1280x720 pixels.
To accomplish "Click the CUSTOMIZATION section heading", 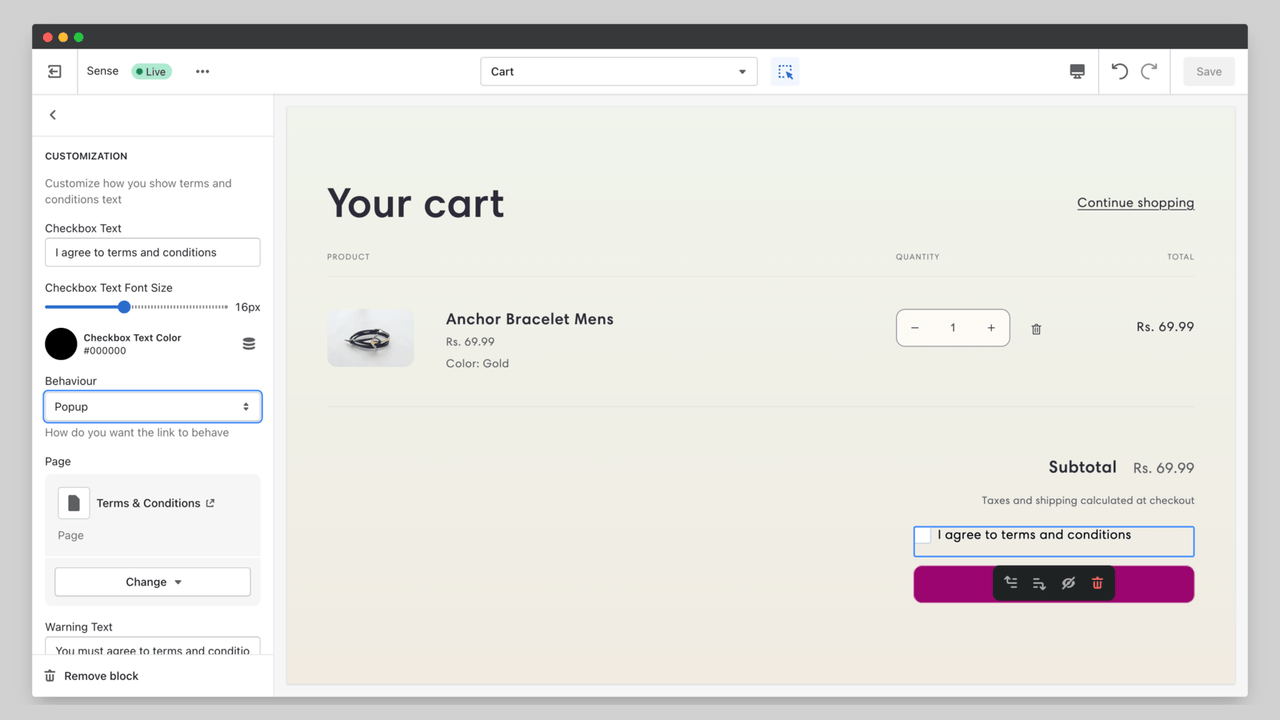I will point(86,156).
